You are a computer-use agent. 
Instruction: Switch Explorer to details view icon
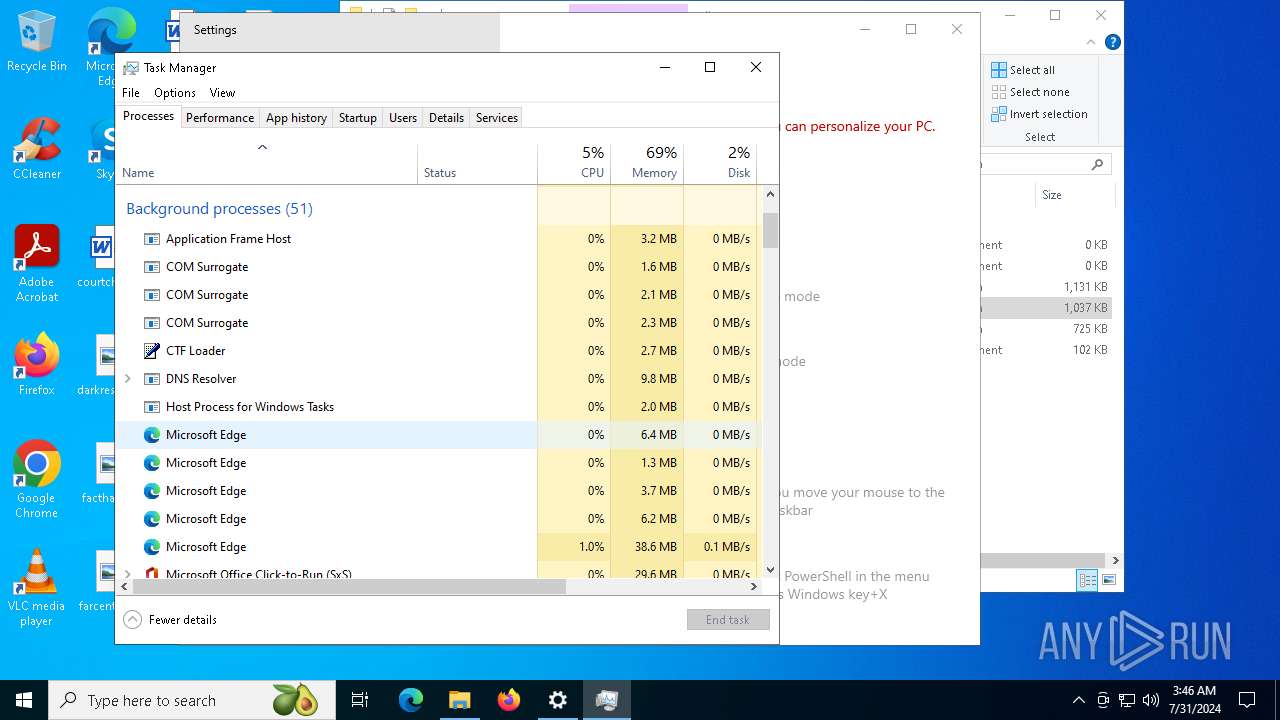tap(1087, 580)
